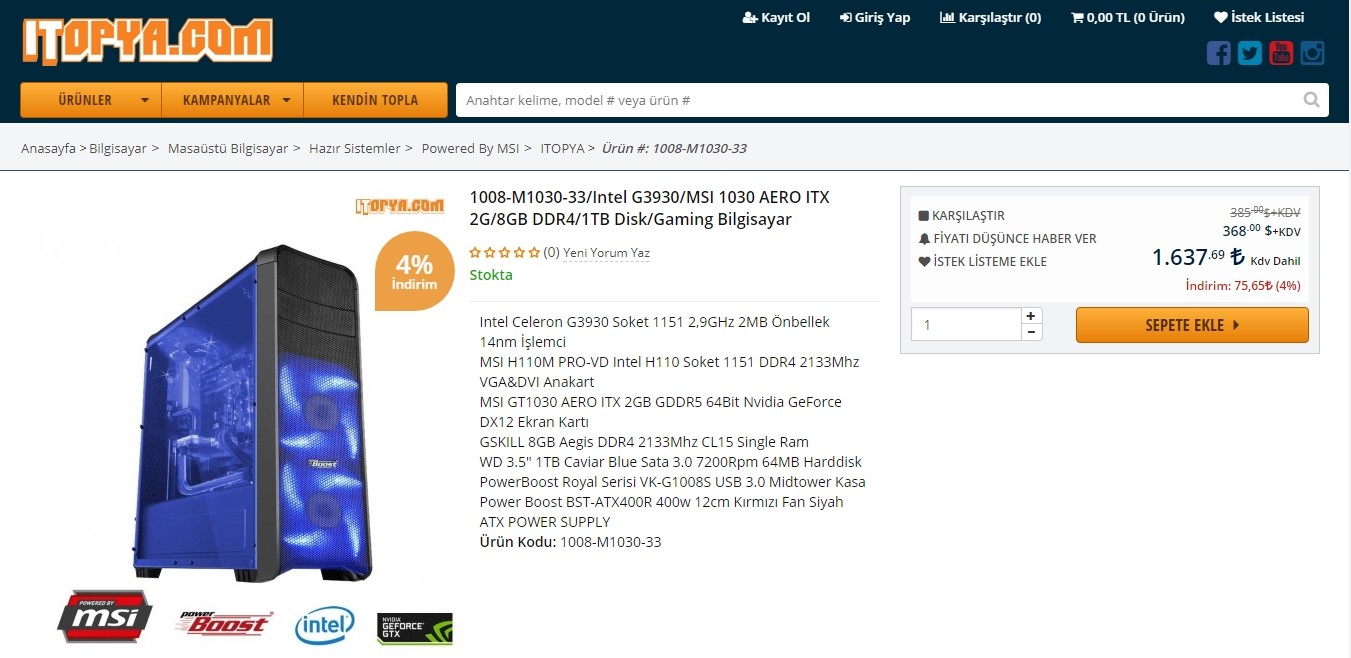Open the Instagram social icon

[x=1312, y=53]
